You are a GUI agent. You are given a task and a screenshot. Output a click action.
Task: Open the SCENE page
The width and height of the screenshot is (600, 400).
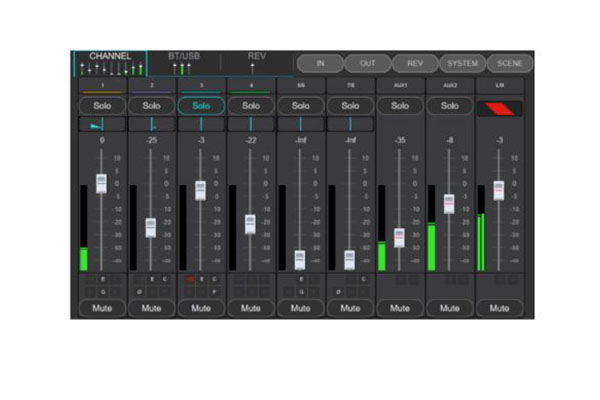pyautogui.click(x=510, y=64)
